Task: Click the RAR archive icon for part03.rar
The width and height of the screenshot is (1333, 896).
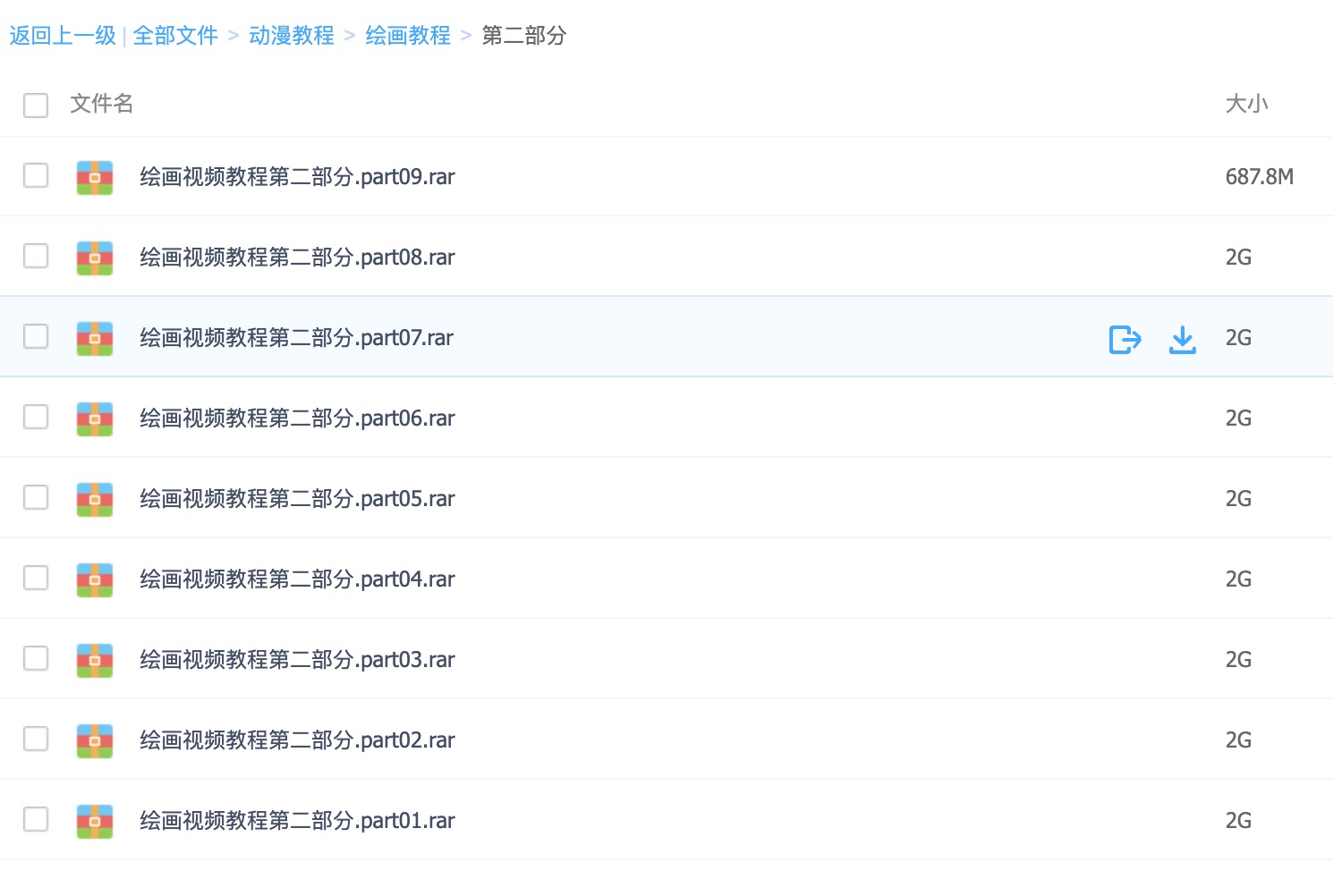Action: coord(95,660)
